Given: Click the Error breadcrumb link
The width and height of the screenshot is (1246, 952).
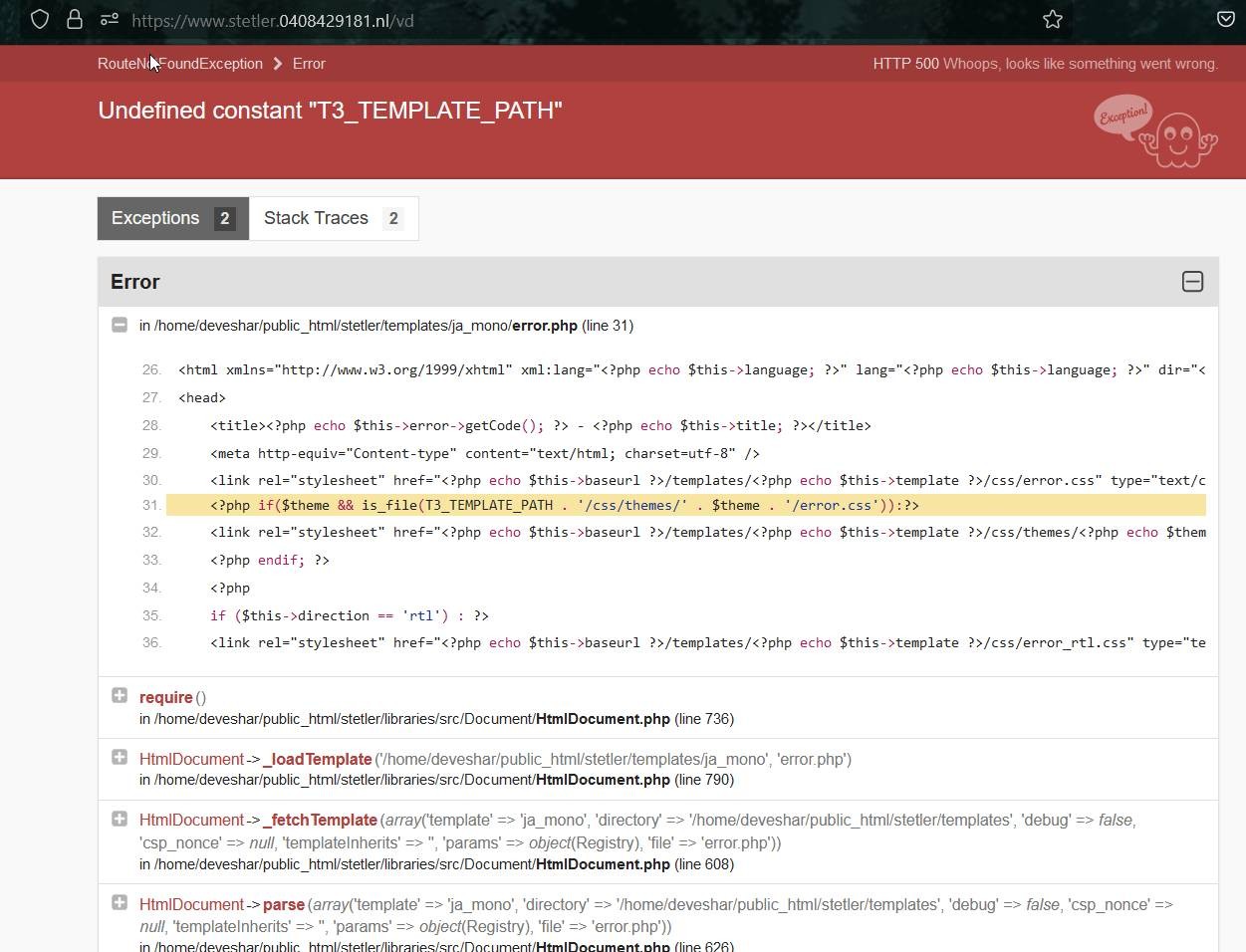Looking at the screenshot, I should point(309,64).
